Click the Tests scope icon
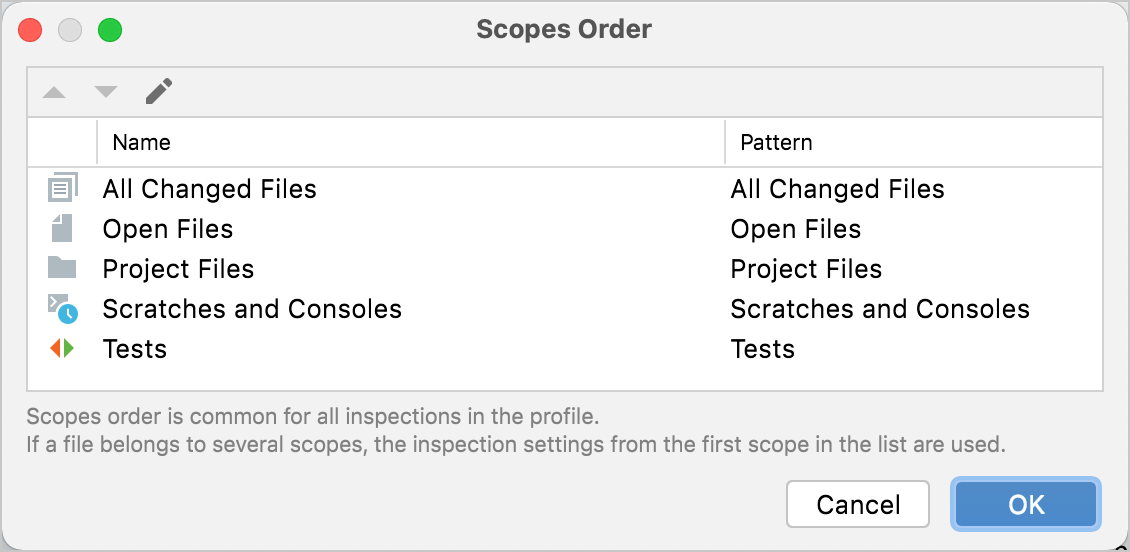This screenshot has height=552, width=1130. coord(62,349)
